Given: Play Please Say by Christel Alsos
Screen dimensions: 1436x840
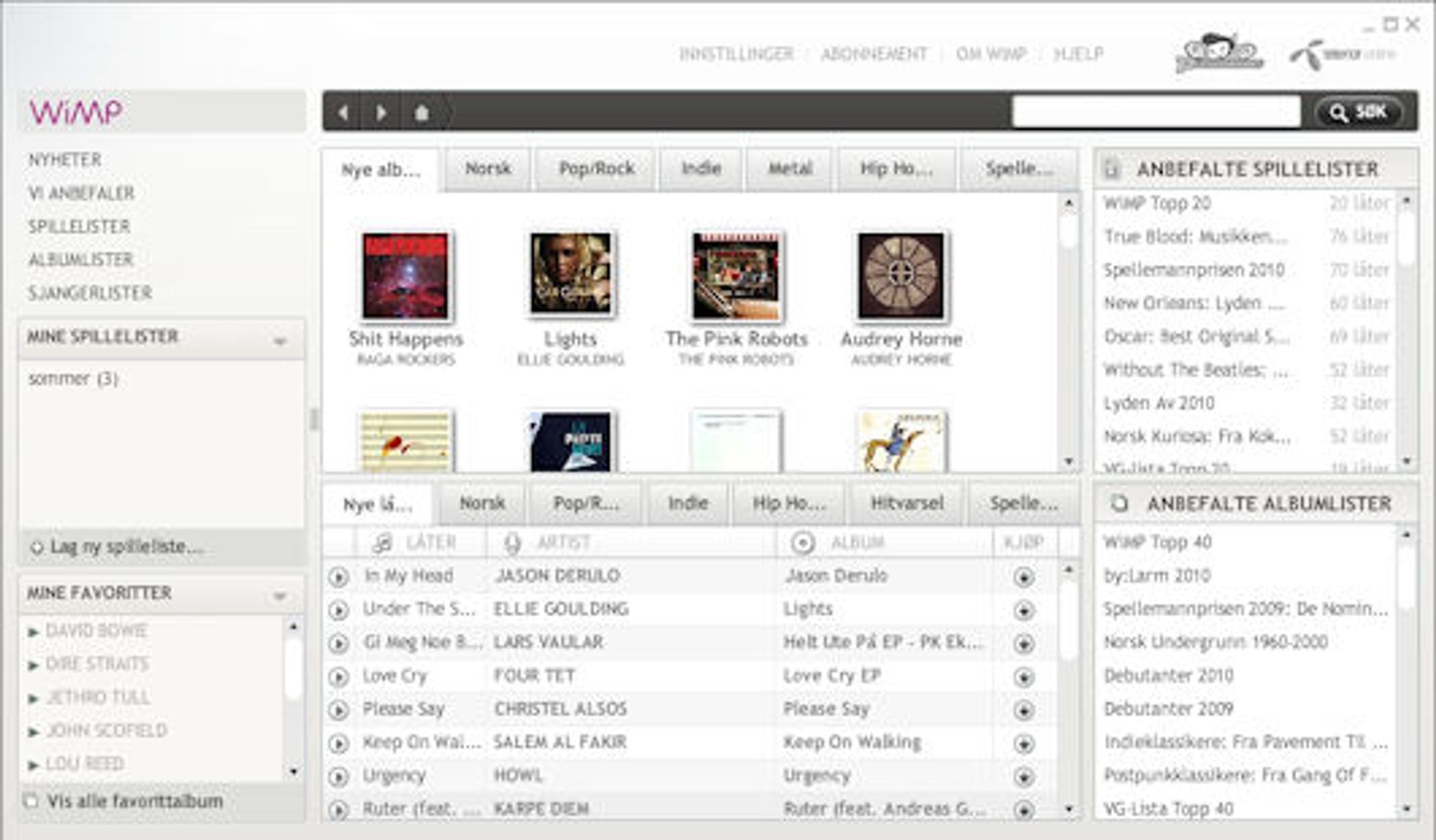Looking at the screenshot, I should [x=338, y=710].
